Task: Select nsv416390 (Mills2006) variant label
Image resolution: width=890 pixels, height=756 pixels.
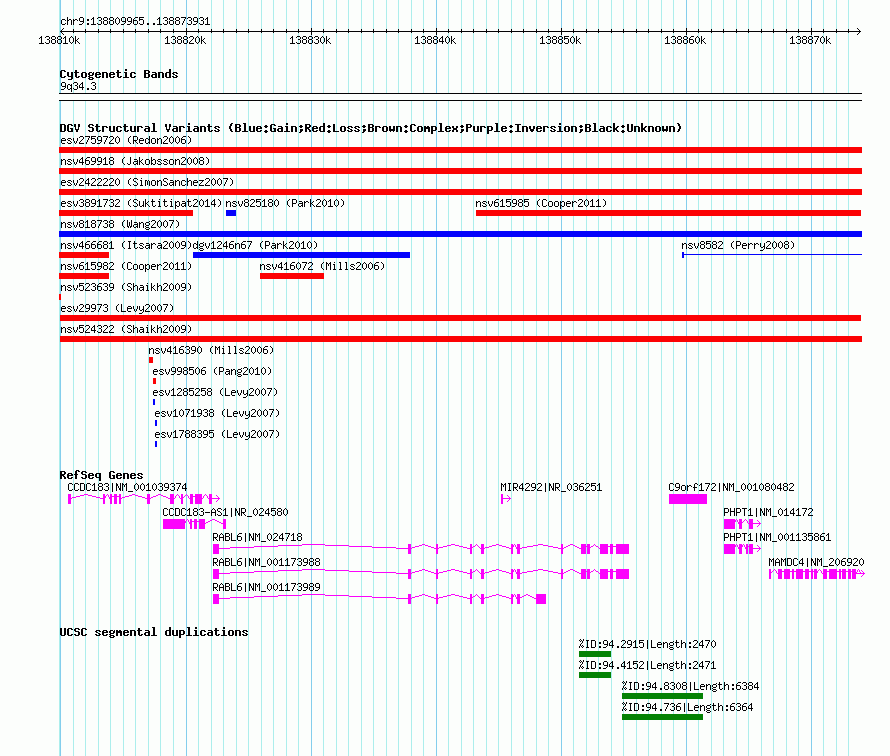Action: (211, 350)
